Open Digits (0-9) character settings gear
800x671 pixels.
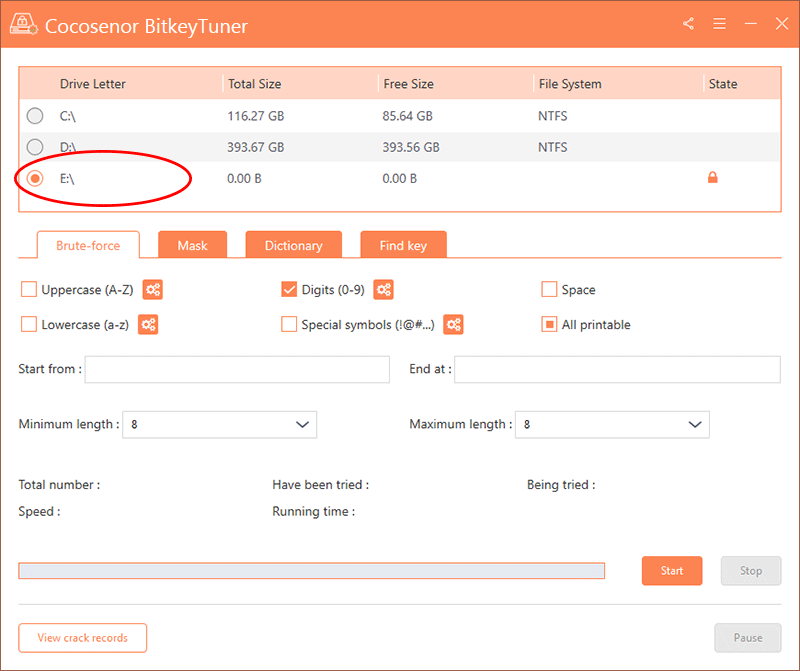[x=384, y=289]
